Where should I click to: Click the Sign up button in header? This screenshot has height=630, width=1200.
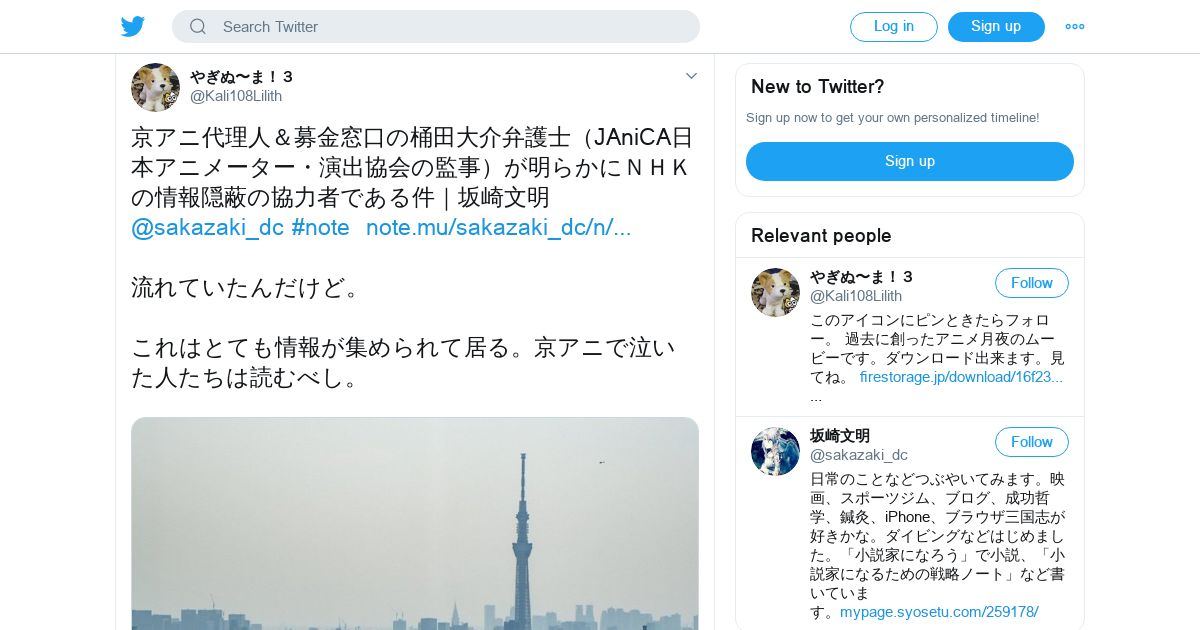click(x=996, y=27)
